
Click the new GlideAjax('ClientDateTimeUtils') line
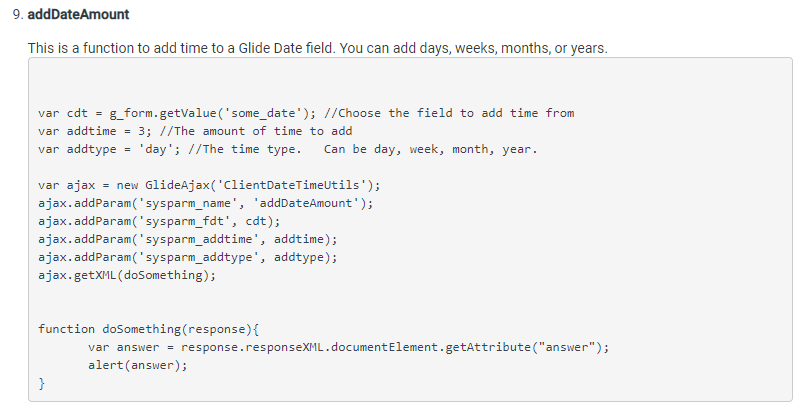[x=209, y=185]
